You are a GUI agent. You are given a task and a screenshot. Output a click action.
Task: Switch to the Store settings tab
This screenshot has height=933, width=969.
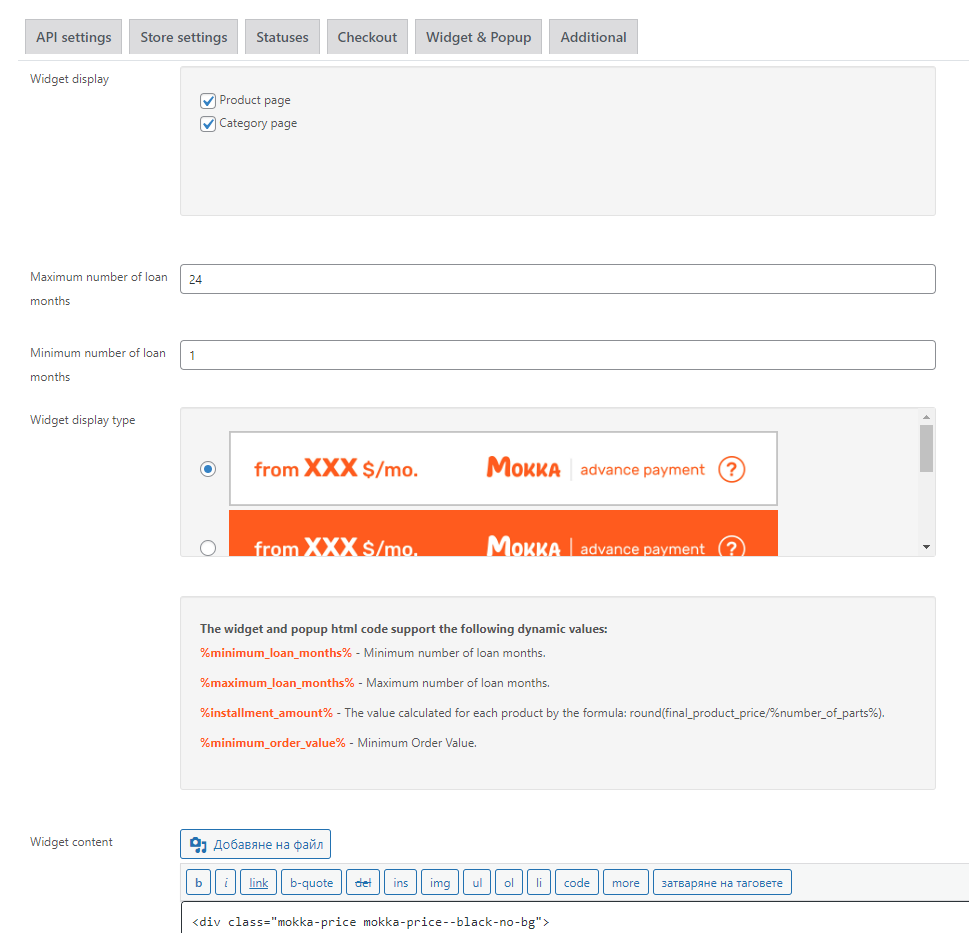tap(184, 37)
